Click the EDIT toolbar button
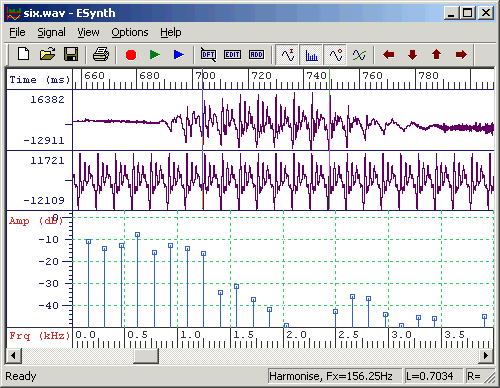Image resolution: width=500 pixels, height=388 pixels. pyautogui.click(x=232, y=54)
